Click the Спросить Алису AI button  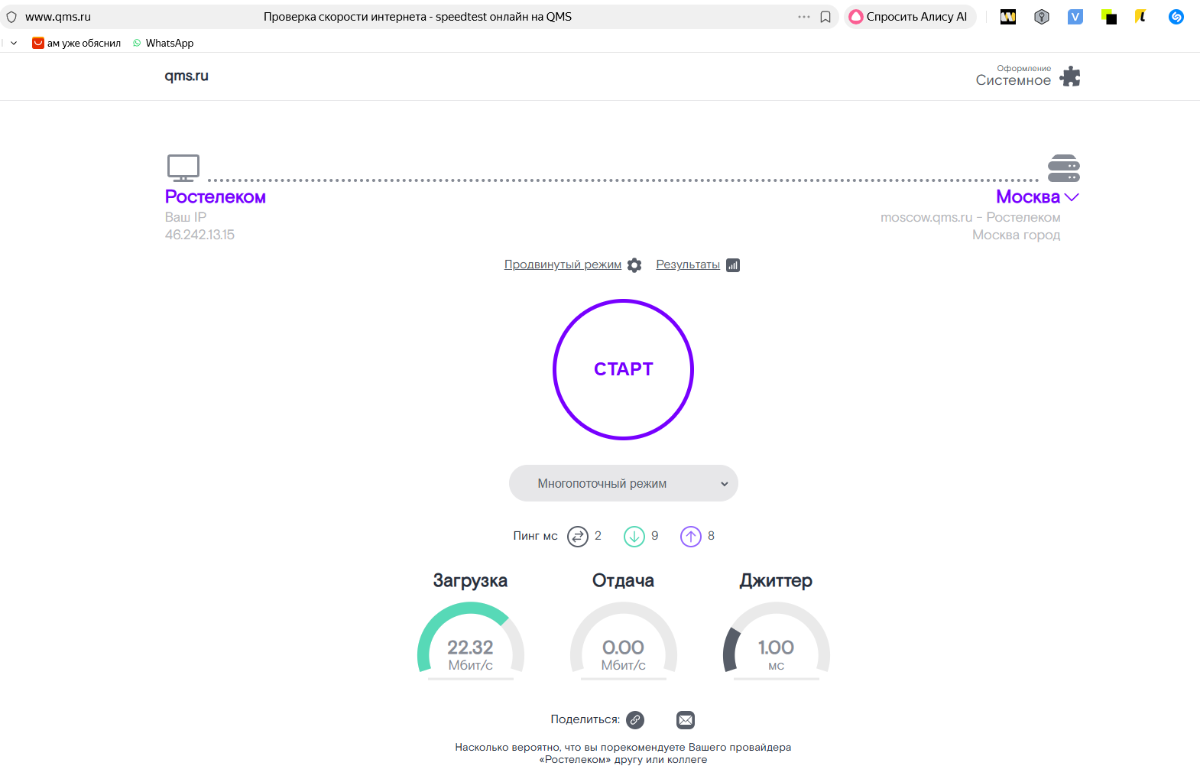[x=908, y=16]
